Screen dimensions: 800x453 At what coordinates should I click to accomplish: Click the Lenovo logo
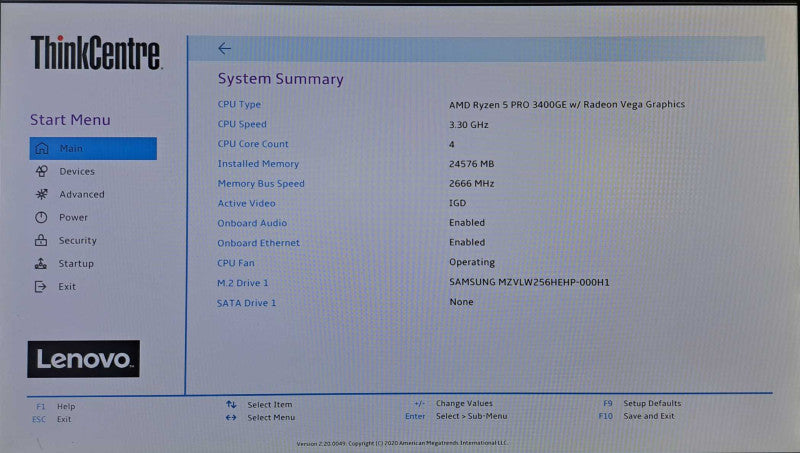click(83, 359)
